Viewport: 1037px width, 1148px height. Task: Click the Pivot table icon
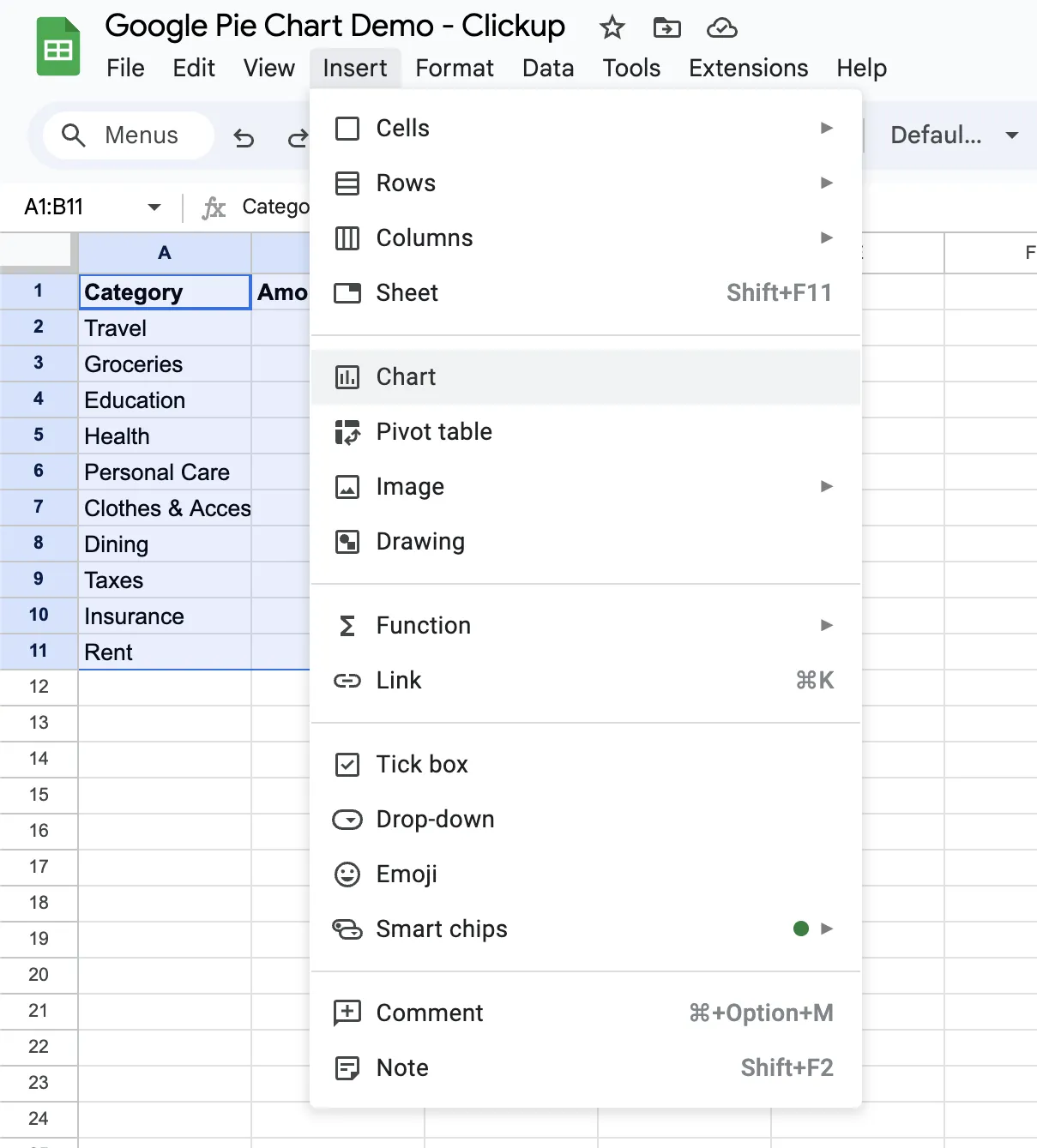point(347,432)
